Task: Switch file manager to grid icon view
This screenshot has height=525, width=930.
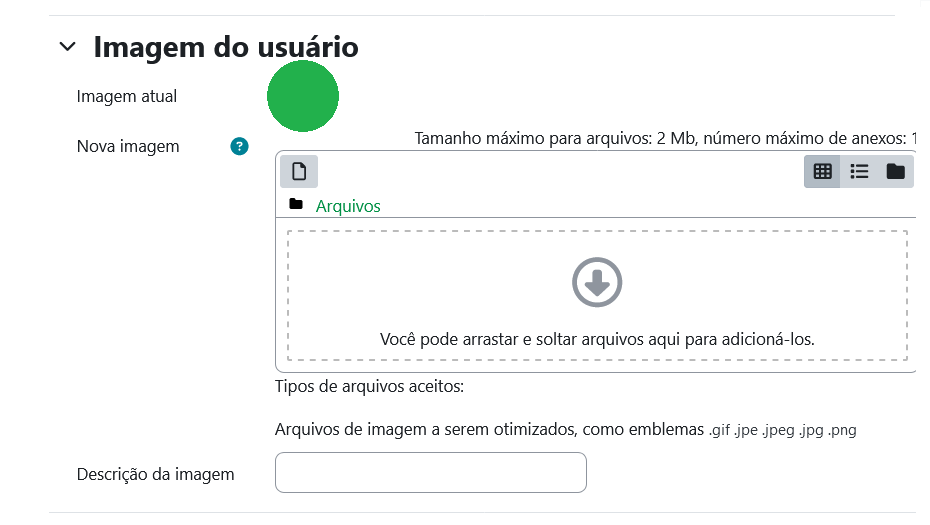Action: [822, 171]
